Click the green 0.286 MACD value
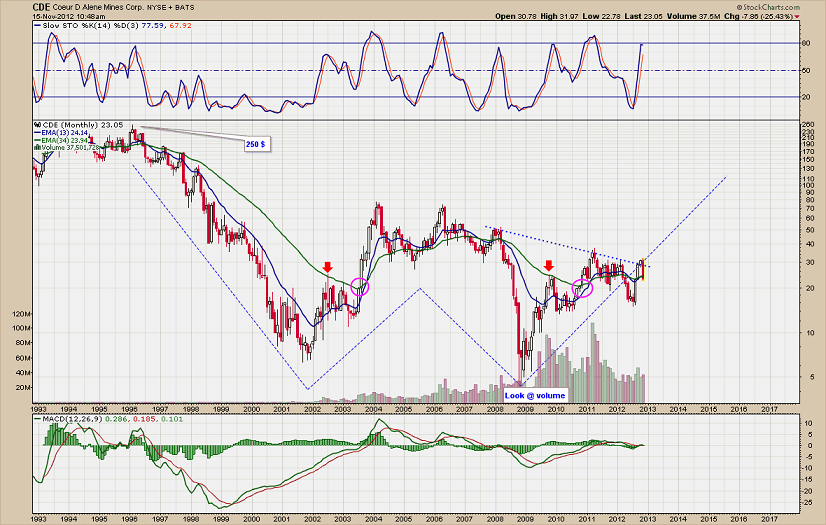Screen dimensions: 826x525 [116, 419]
